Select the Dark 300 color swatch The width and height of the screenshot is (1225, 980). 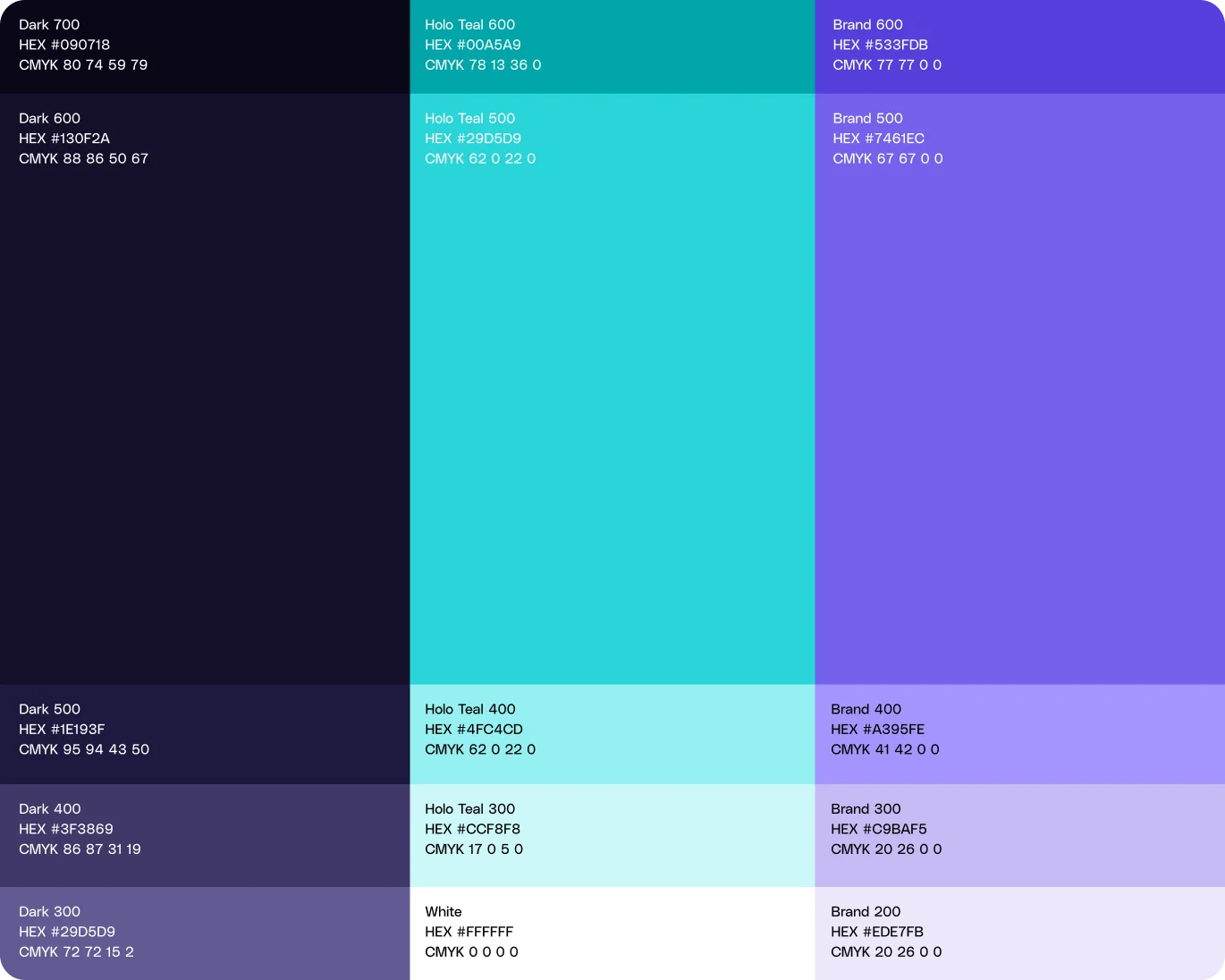[x=204, y=934]
